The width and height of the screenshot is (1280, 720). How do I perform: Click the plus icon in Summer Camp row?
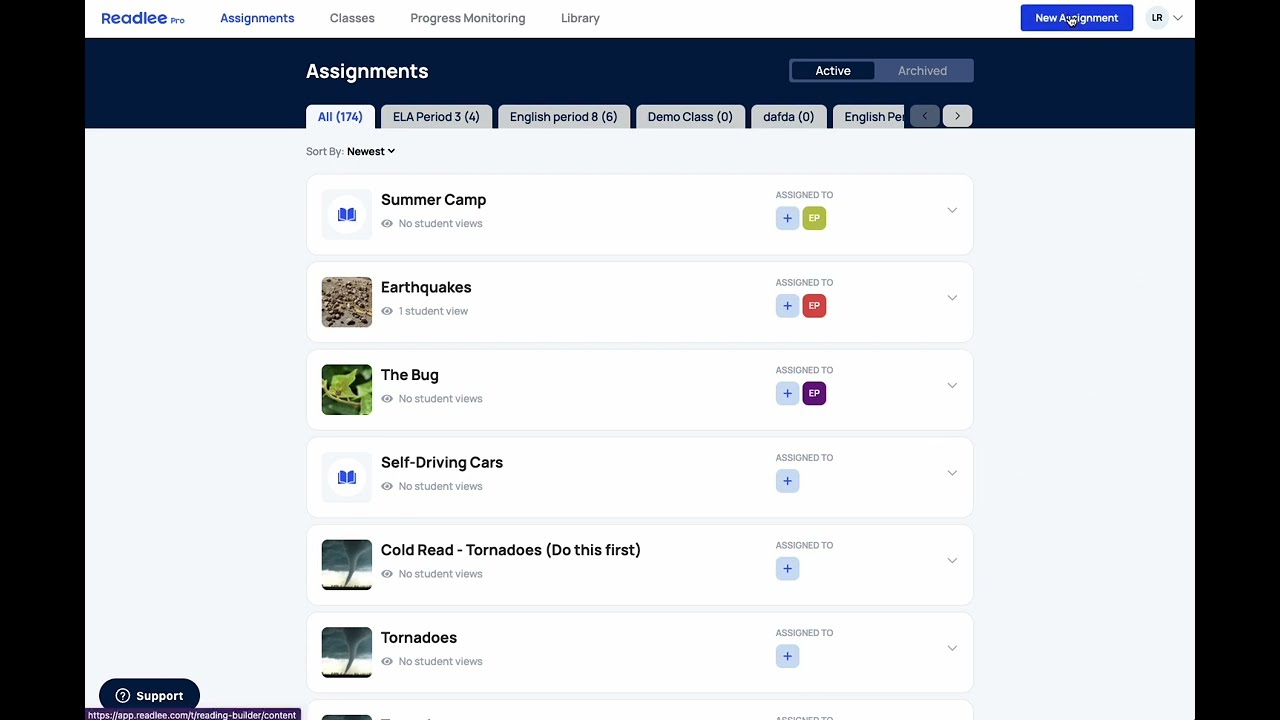point(787,218)
